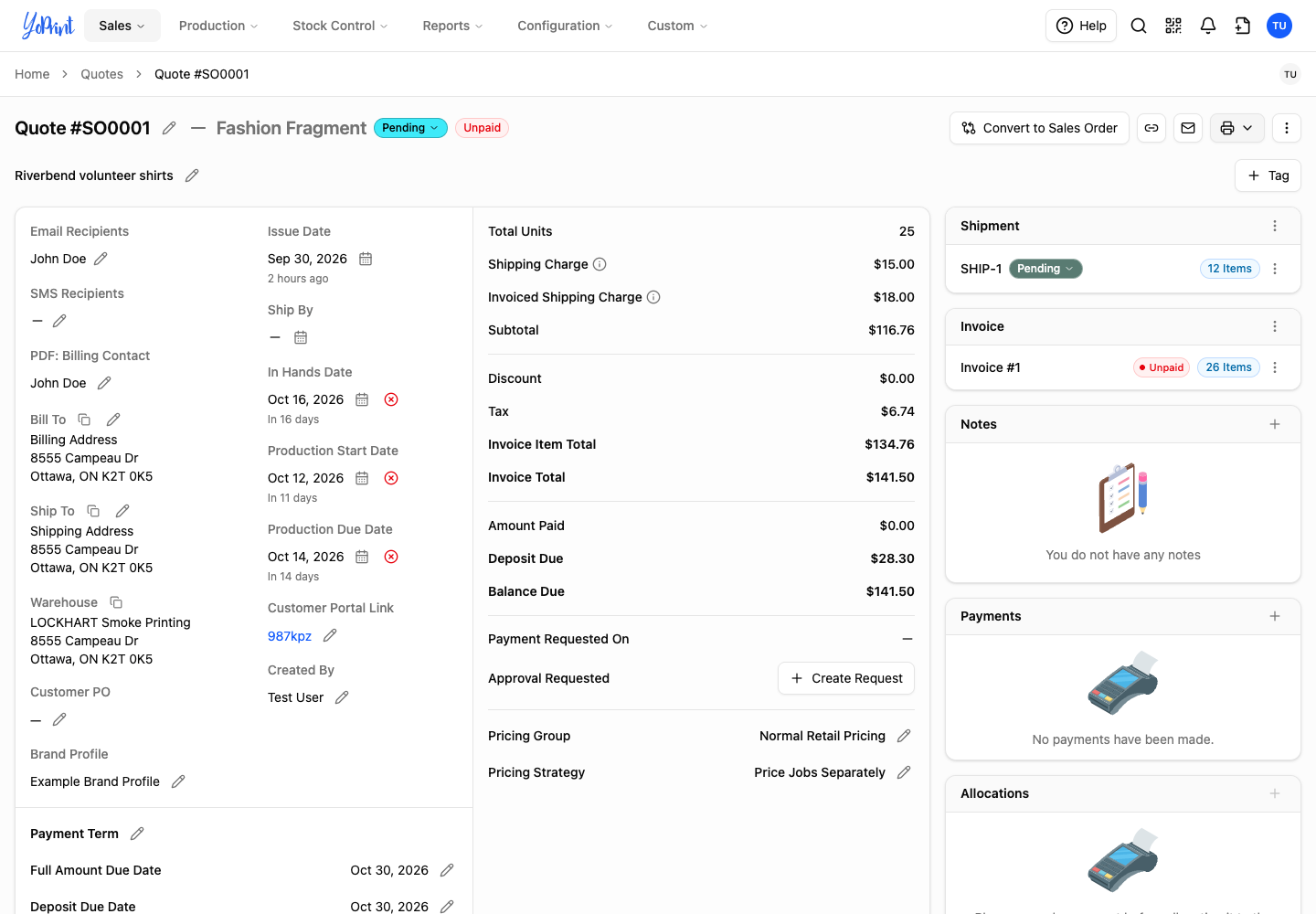Expand the print options dropdown

tap(1237, 128)
